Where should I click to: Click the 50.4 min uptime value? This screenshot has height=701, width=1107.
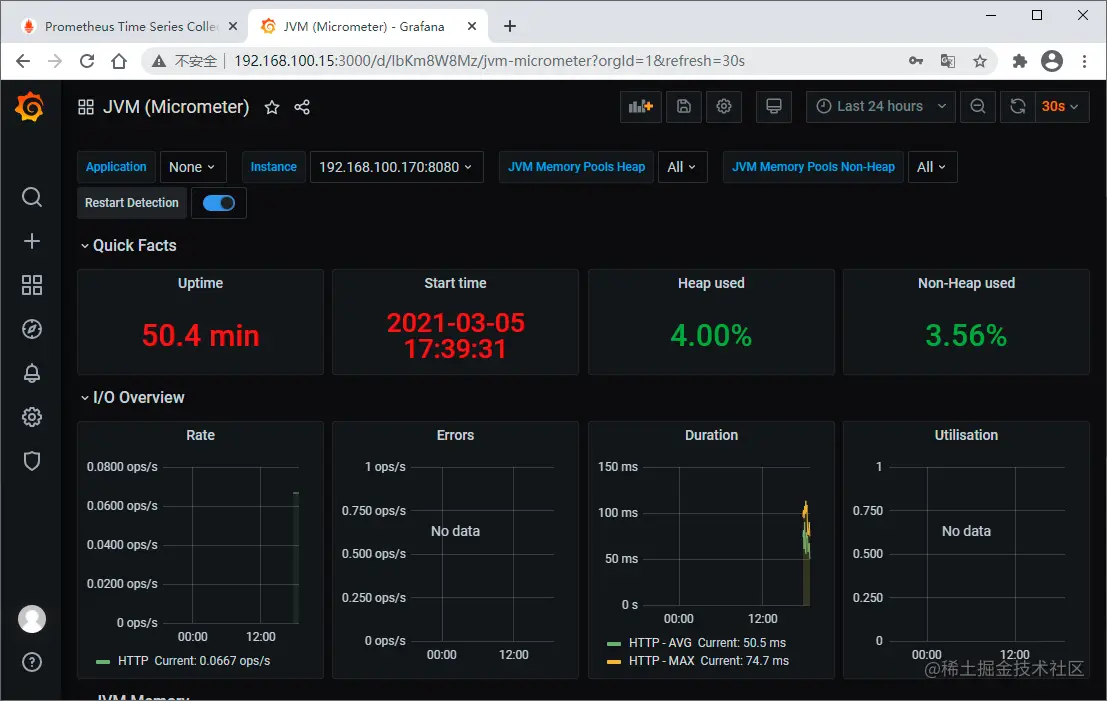[x=201, y=335]
